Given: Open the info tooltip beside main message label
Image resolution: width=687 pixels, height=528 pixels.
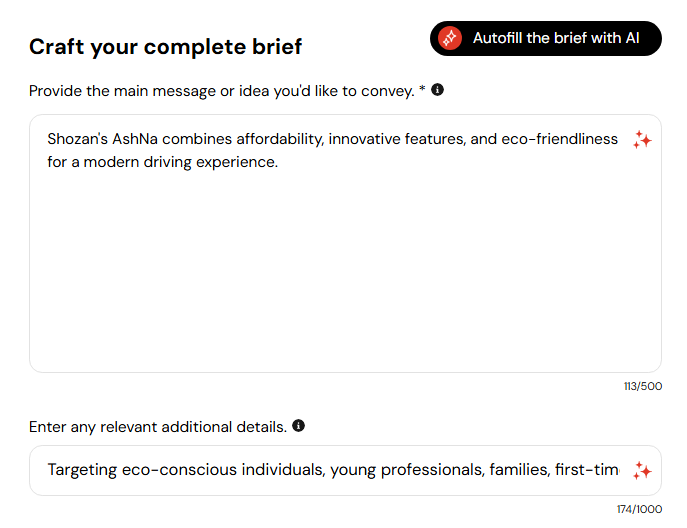Looking at the screenshot, I should click(x=437, y=90).
